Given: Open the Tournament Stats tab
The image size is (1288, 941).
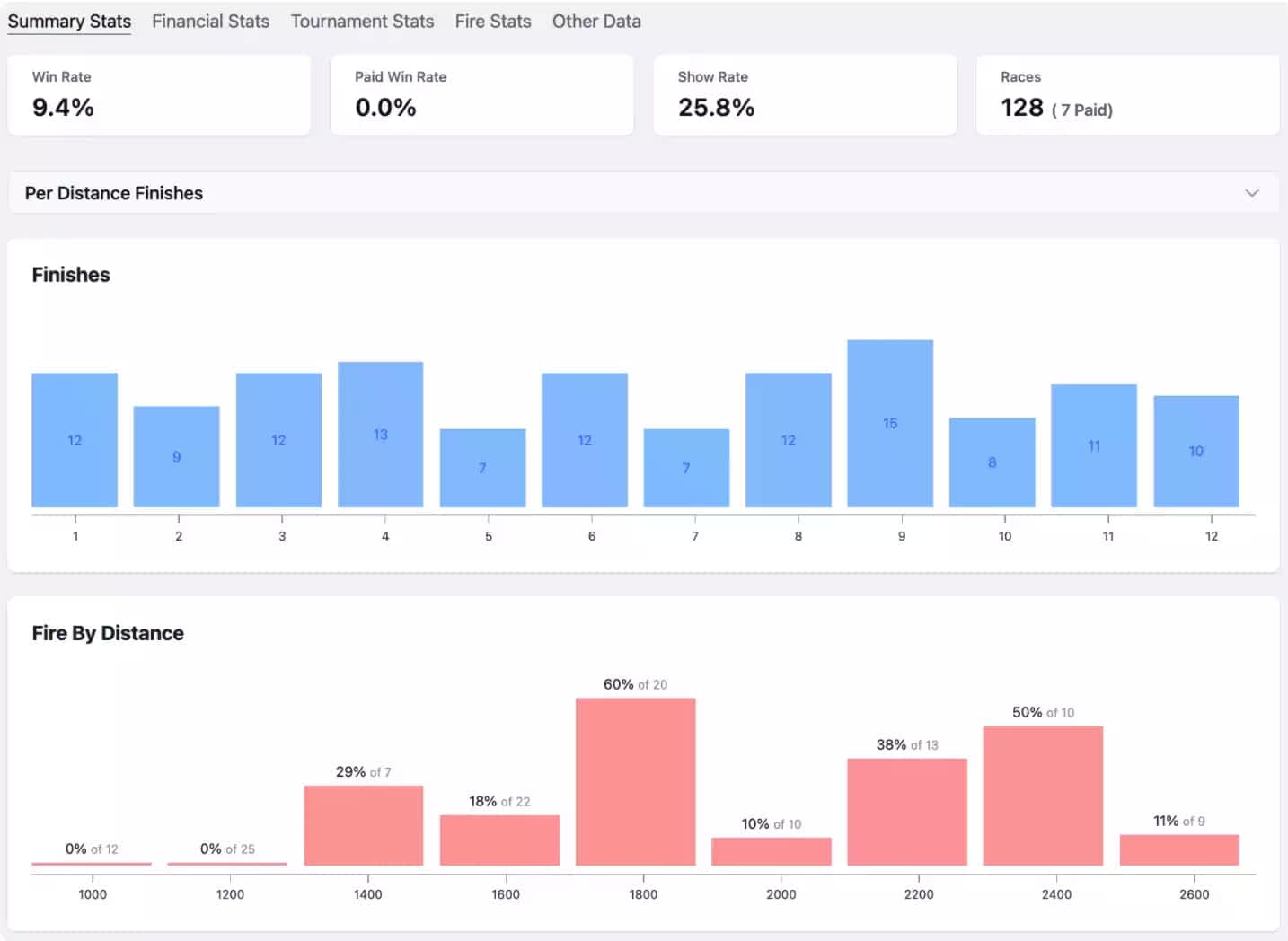Looking at the screenshot, I should pyautogui.click(x=362, y=22).
